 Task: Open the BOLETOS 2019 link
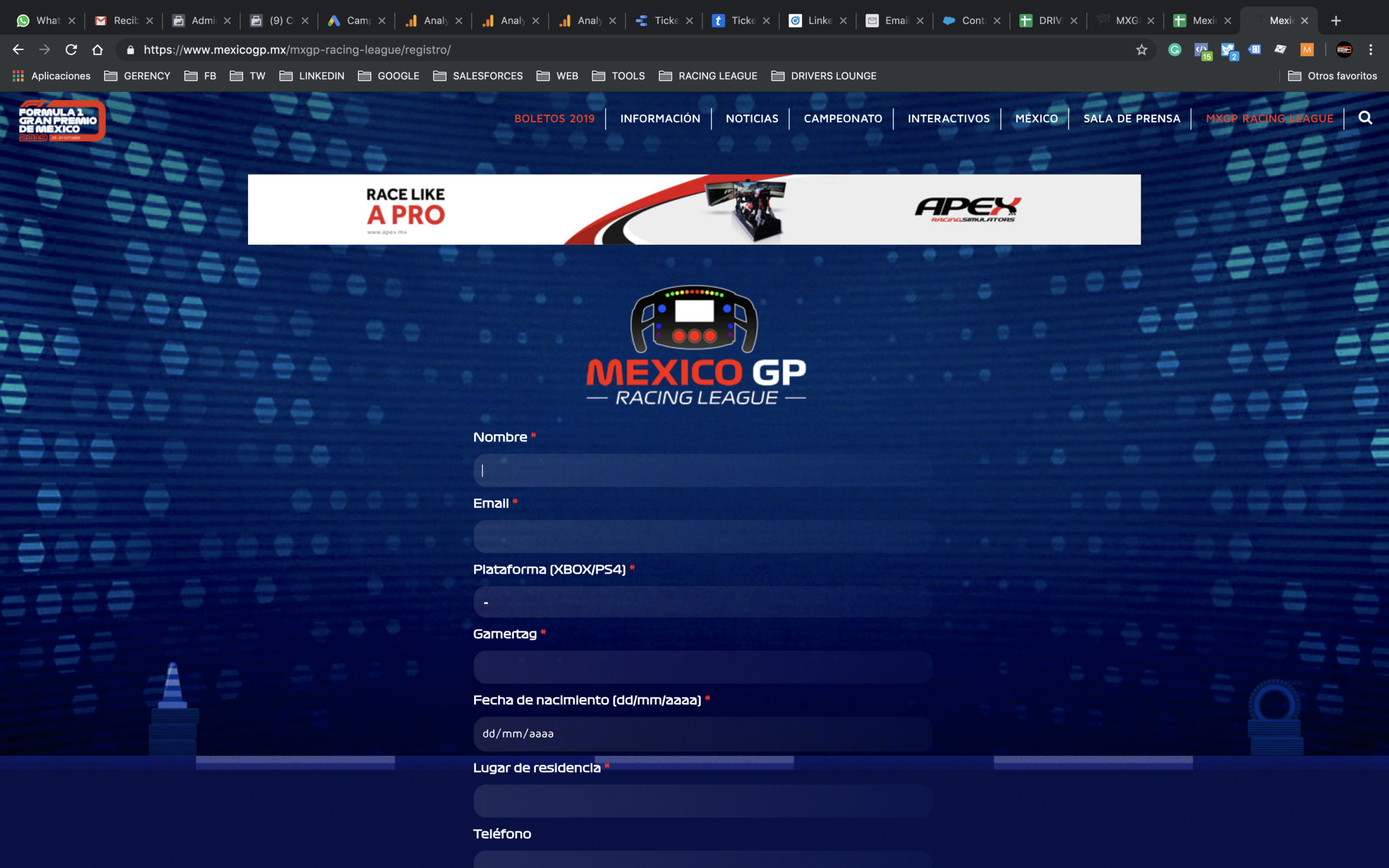click(554, 119)
